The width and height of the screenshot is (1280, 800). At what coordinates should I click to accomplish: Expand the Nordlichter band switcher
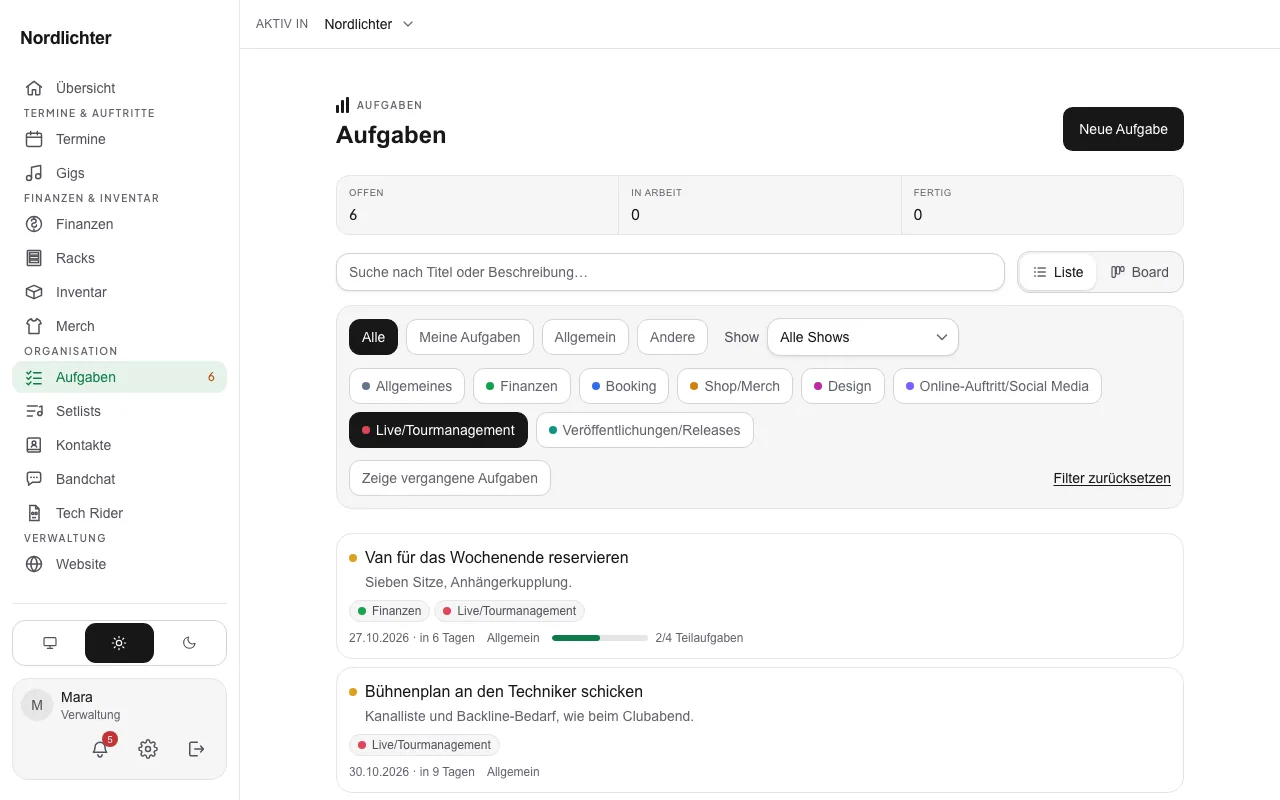[369, 24]
